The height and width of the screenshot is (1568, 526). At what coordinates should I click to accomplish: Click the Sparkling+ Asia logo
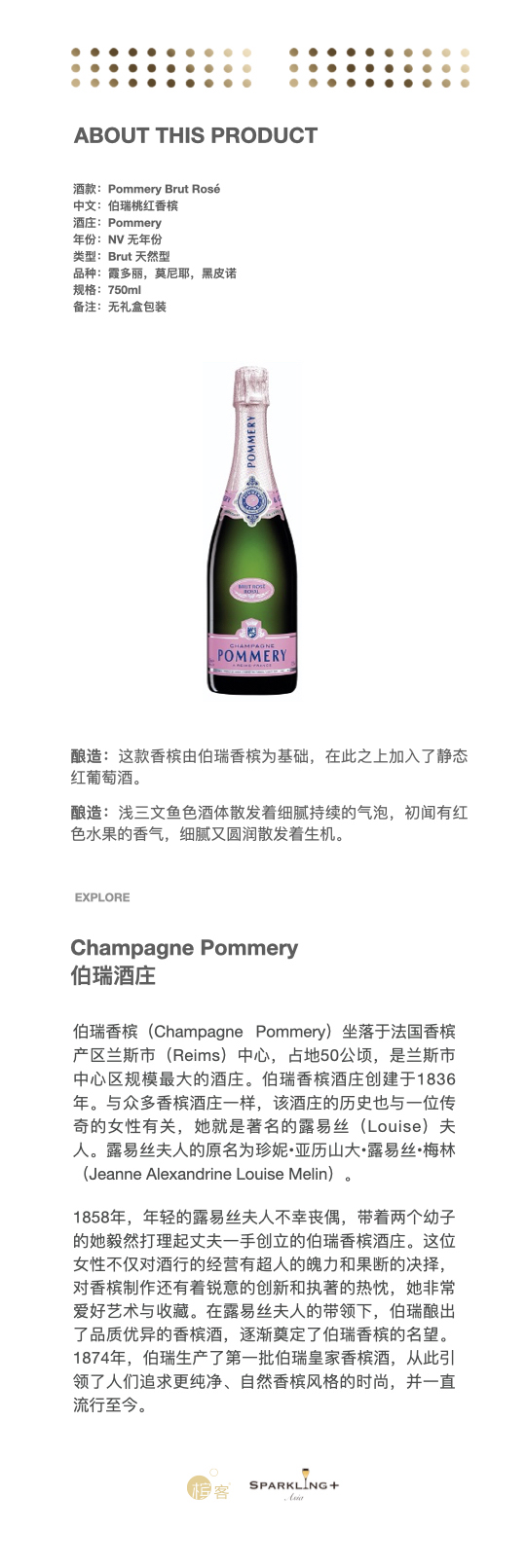294,1485
